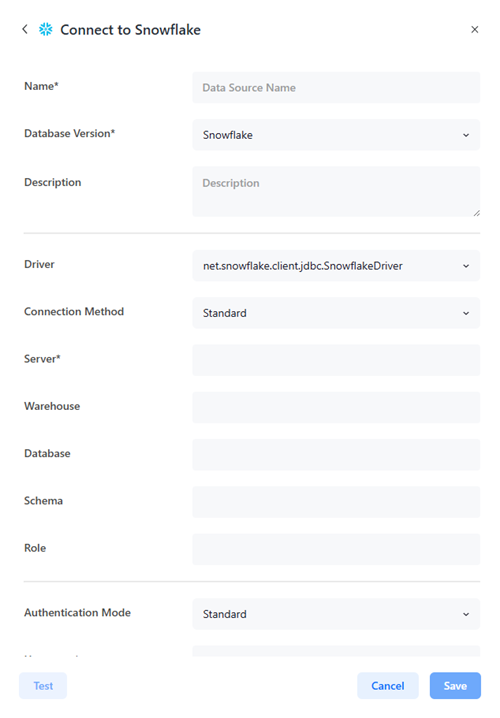
Task: Open the Database Version dropdown
Action: pos(336,135)
